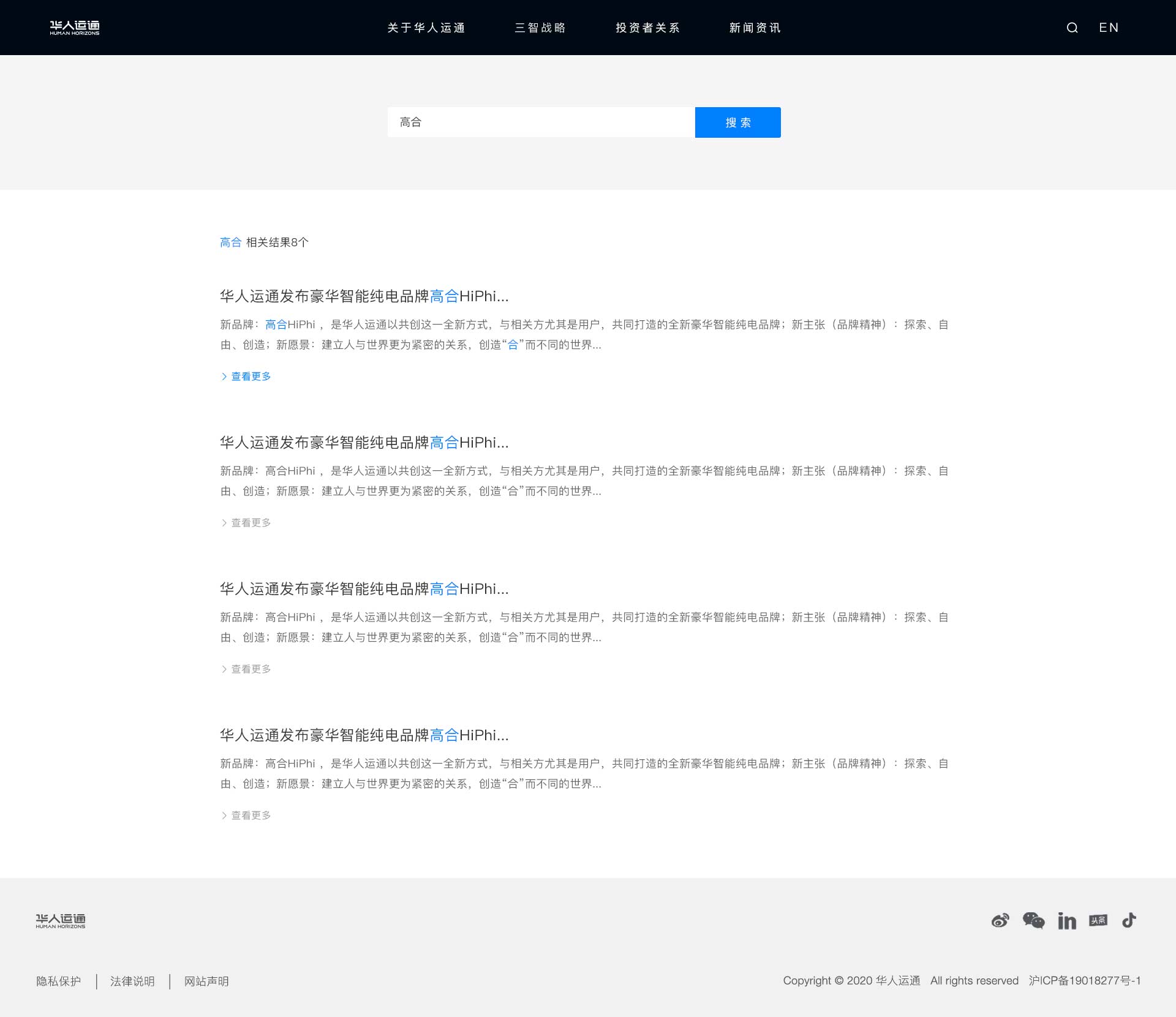Click the search magnifier icon in header

(1072, 28)
